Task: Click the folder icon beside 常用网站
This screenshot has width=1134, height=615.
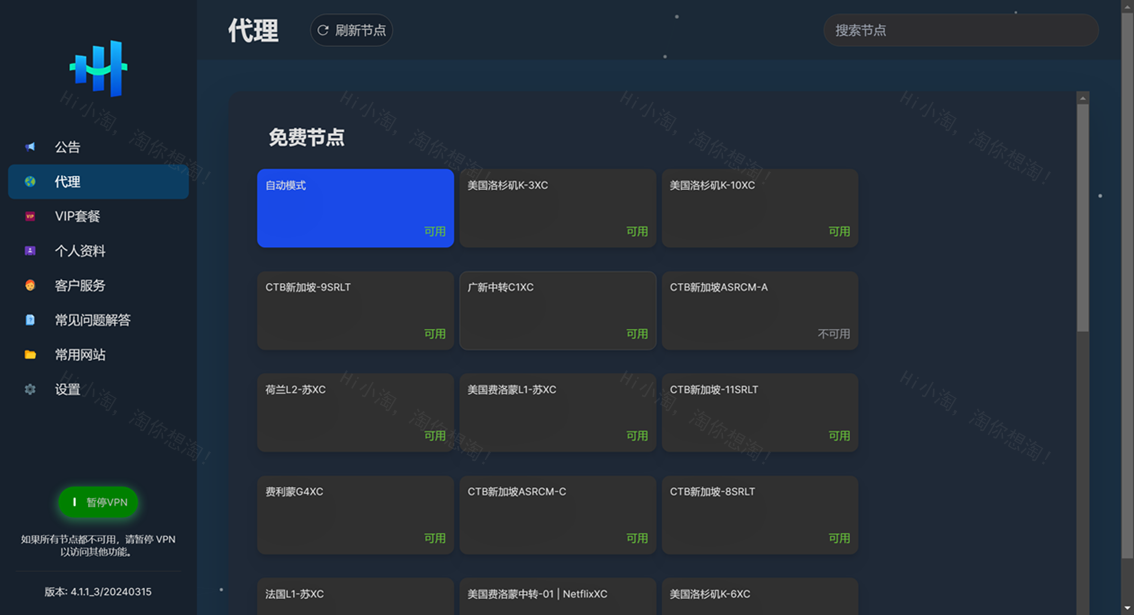Action: 30,355
